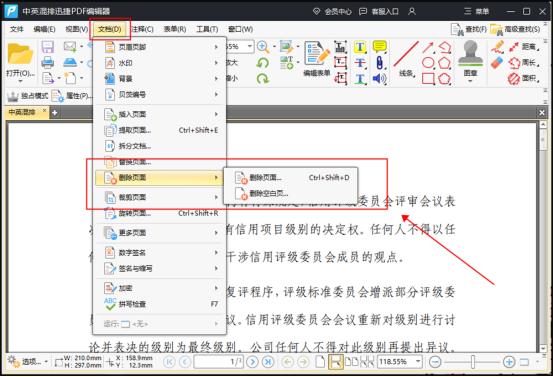Open the 工具(T) menu

tap(207, 29)
